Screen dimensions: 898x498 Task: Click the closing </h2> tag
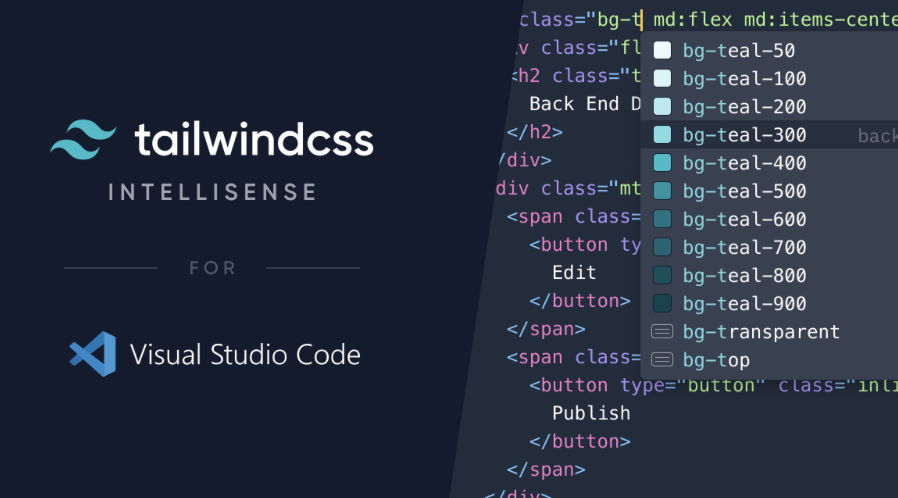pos(535,132)
